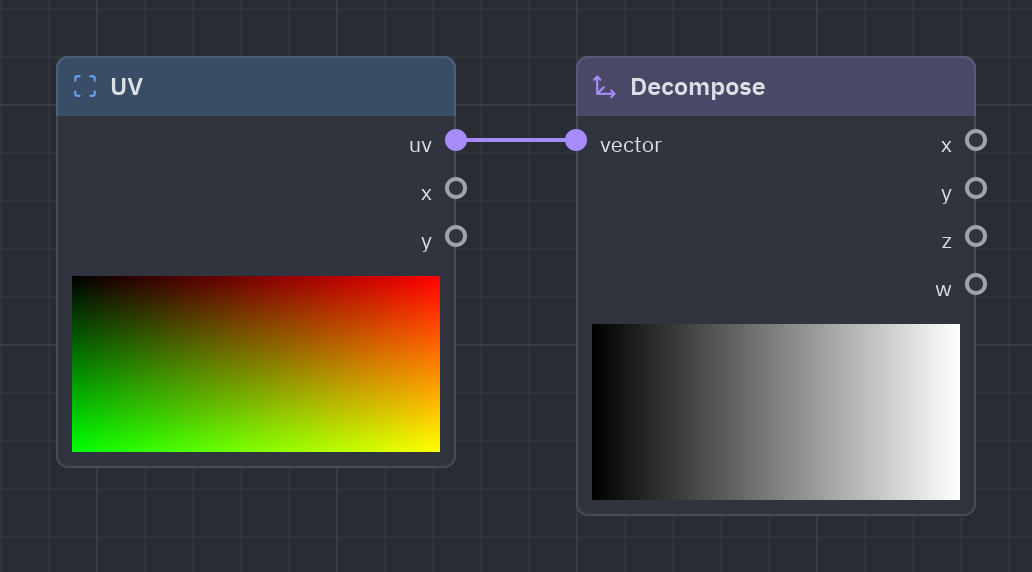The height and width of the screenshot is (572, 1032).
Task: Click the z output socket on Decompose
Action: [976, 236]
